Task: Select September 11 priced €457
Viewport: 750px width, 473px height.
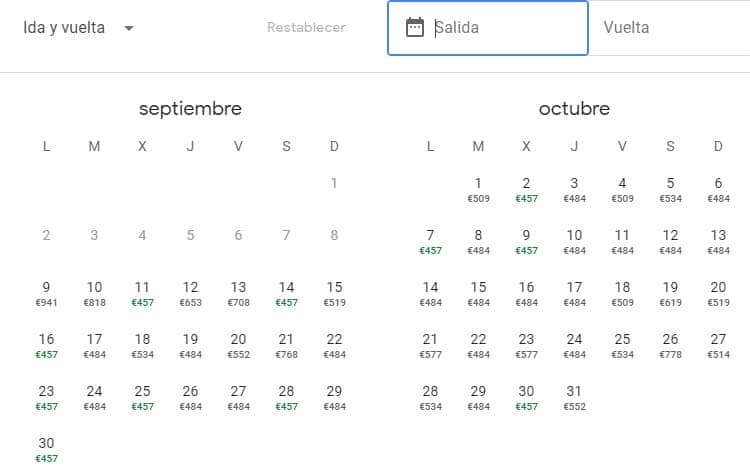Action: tap(142, 293)
